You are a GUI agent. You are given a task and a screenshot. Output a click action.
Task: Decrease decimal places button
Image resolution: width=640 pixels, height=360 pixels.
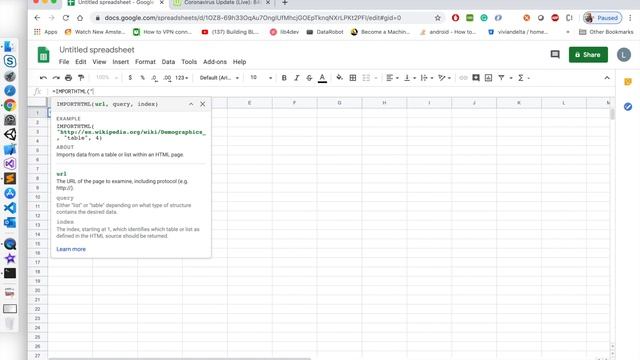pyautogui.click(x=154, y=78)
